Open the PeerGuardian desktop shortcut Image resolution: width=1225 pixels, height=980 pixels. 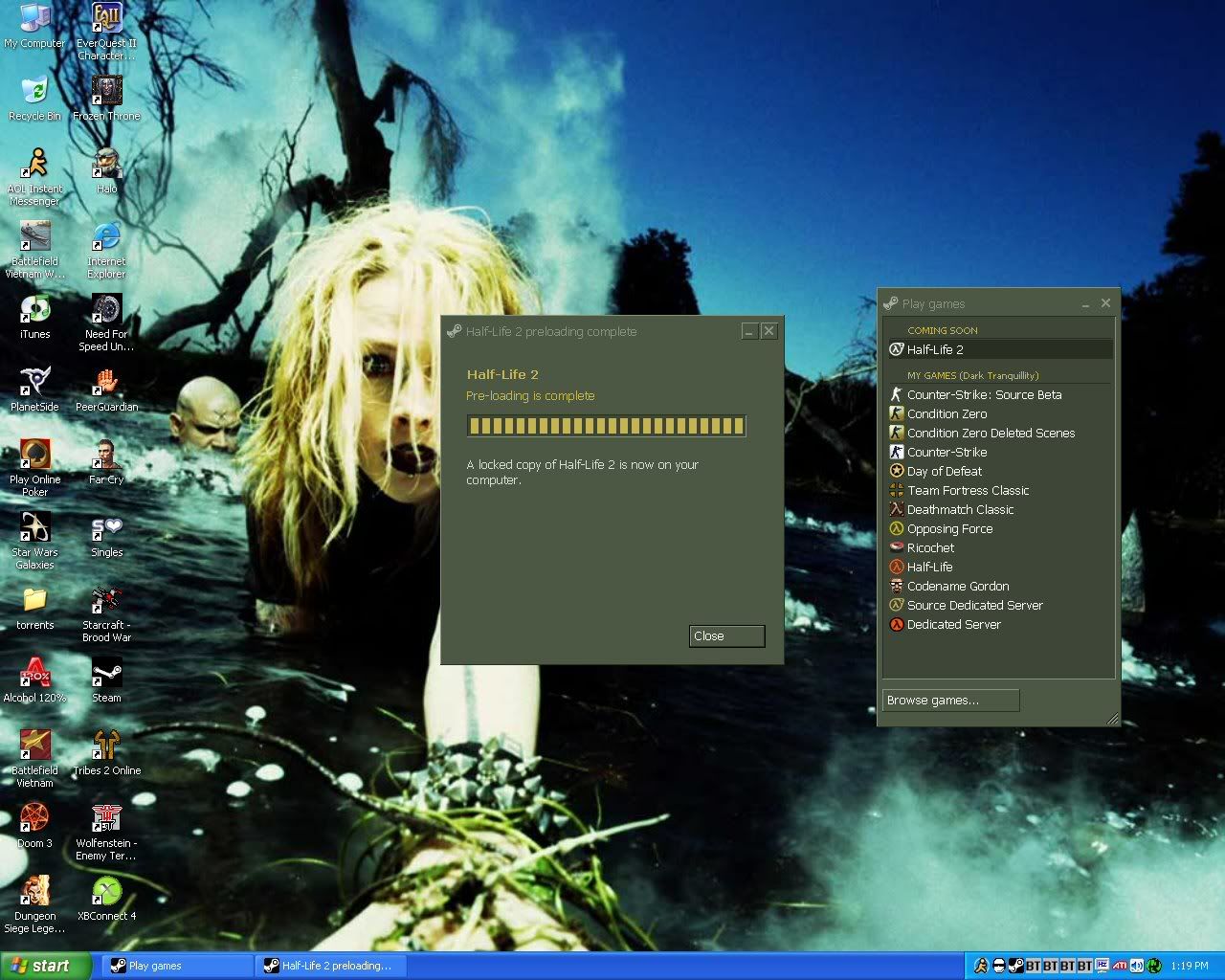(106, 390)
